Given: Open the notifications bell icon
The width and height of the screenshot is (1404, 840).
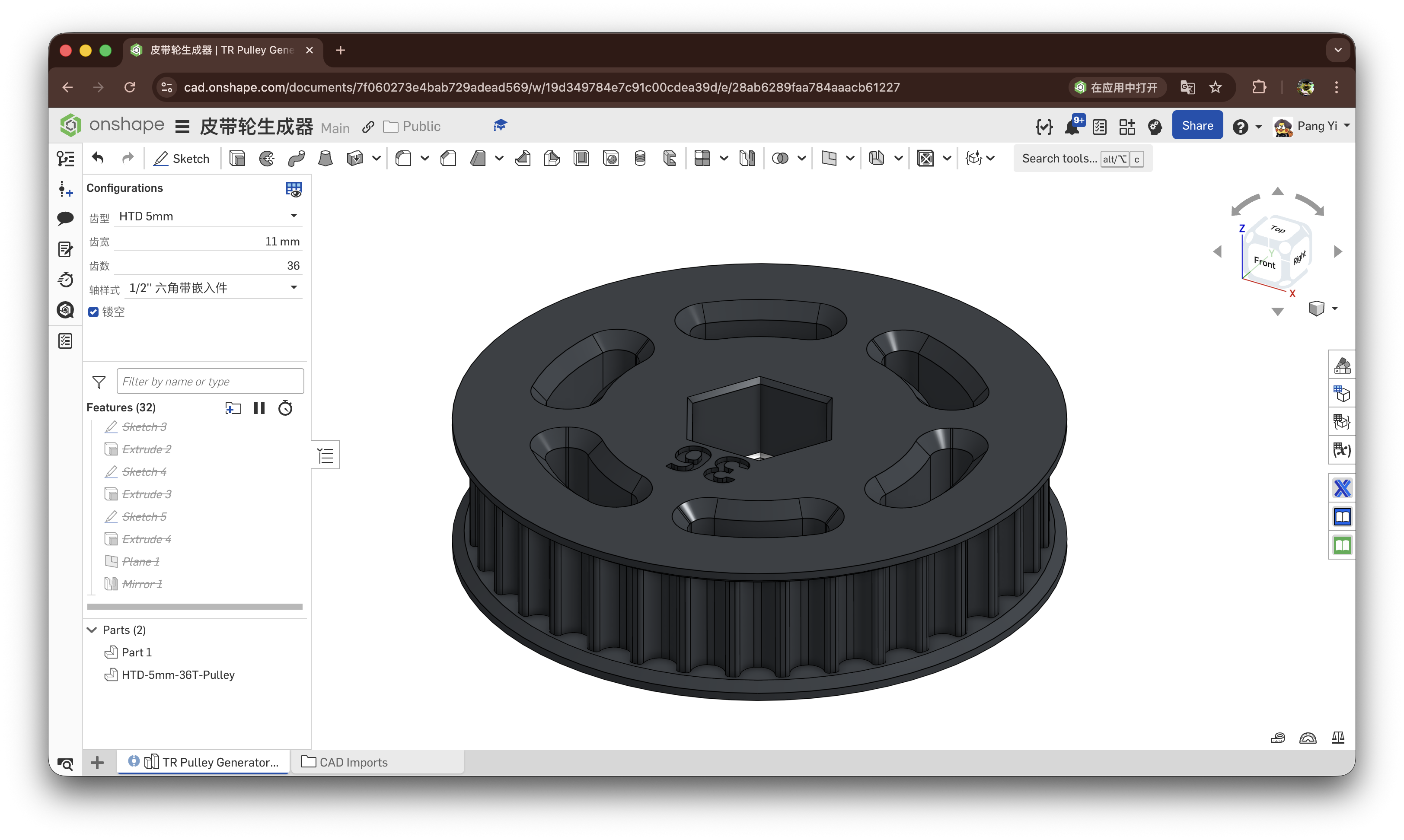Looking at the screenshot, I should (x=1072, y=127).
